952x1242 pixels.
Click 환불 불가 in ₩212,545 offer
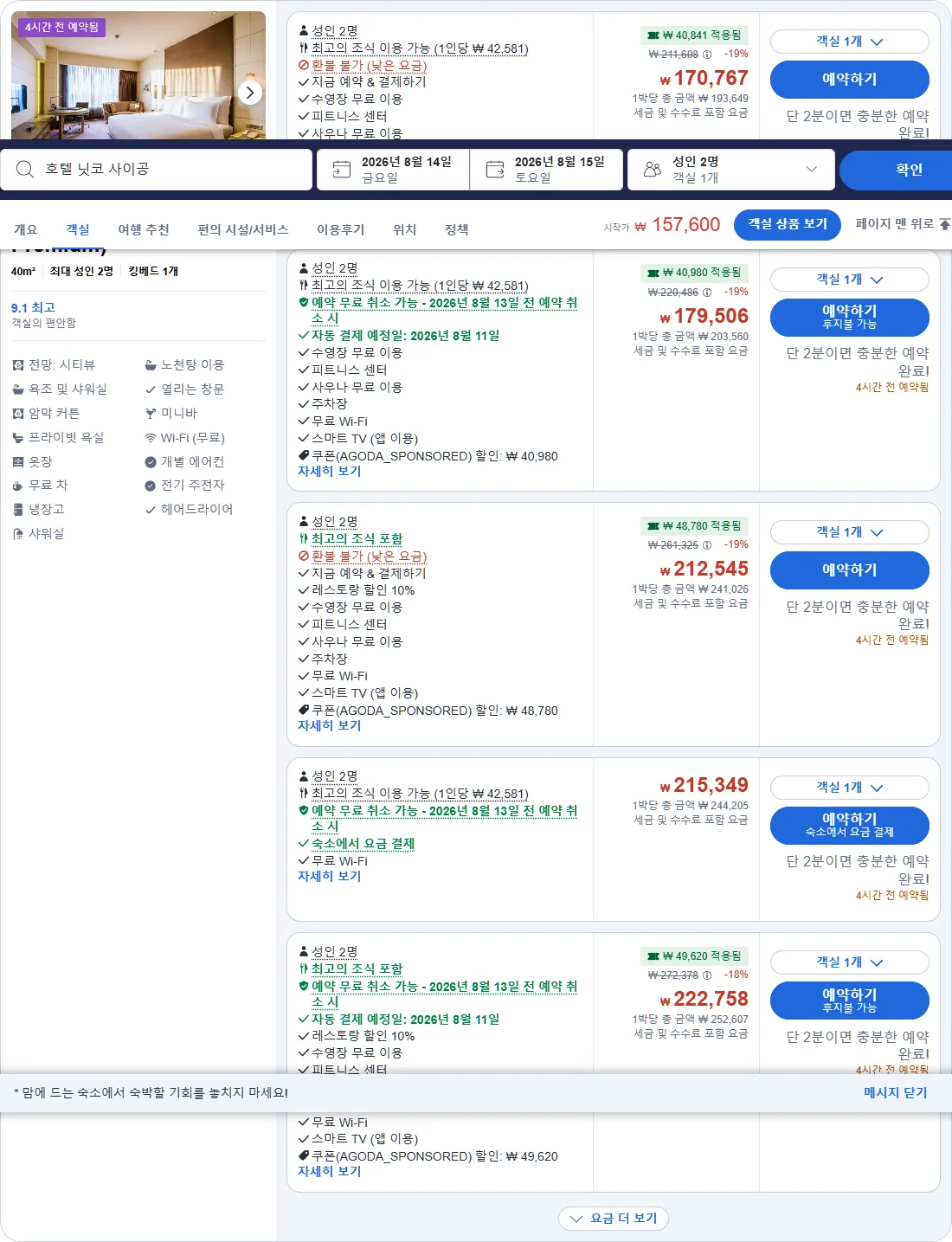[x=369, y=557]
